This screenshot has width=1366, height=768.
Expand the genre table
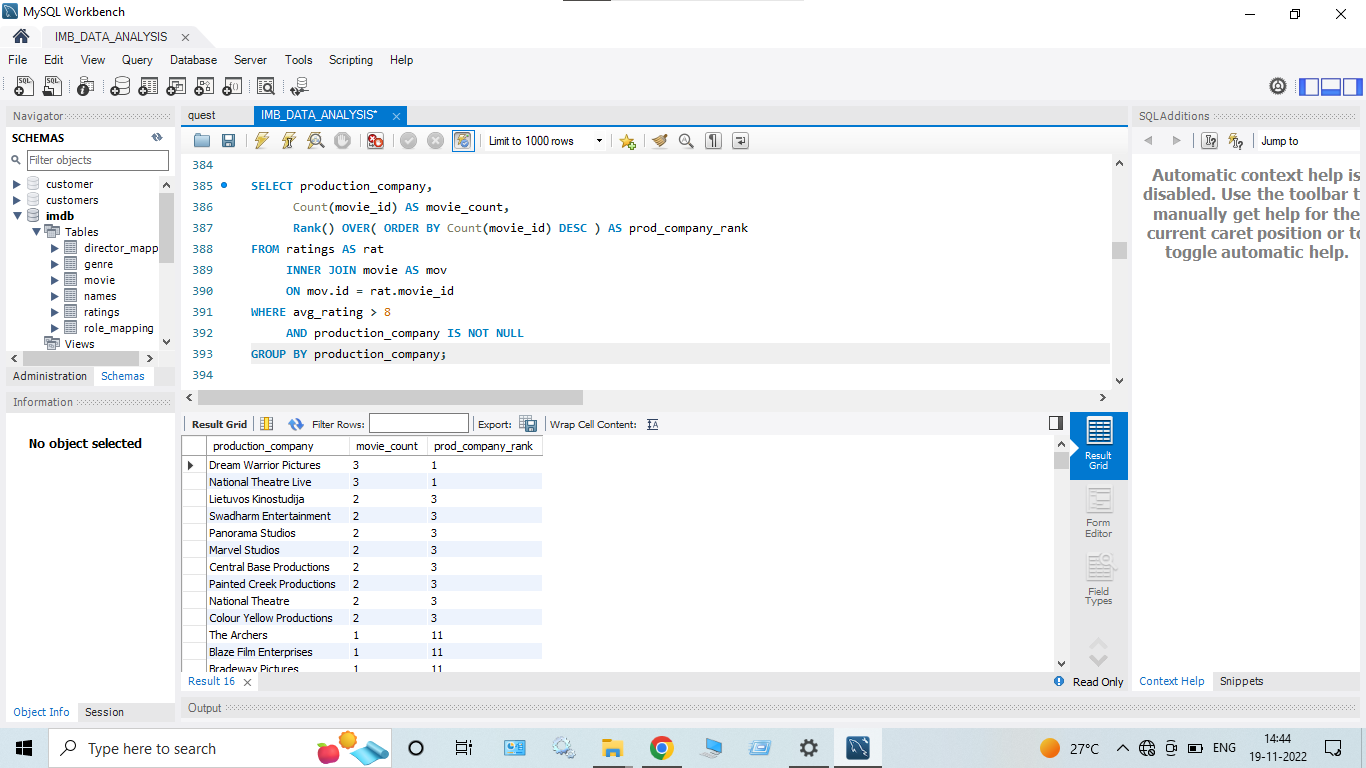tap(55, 264)
